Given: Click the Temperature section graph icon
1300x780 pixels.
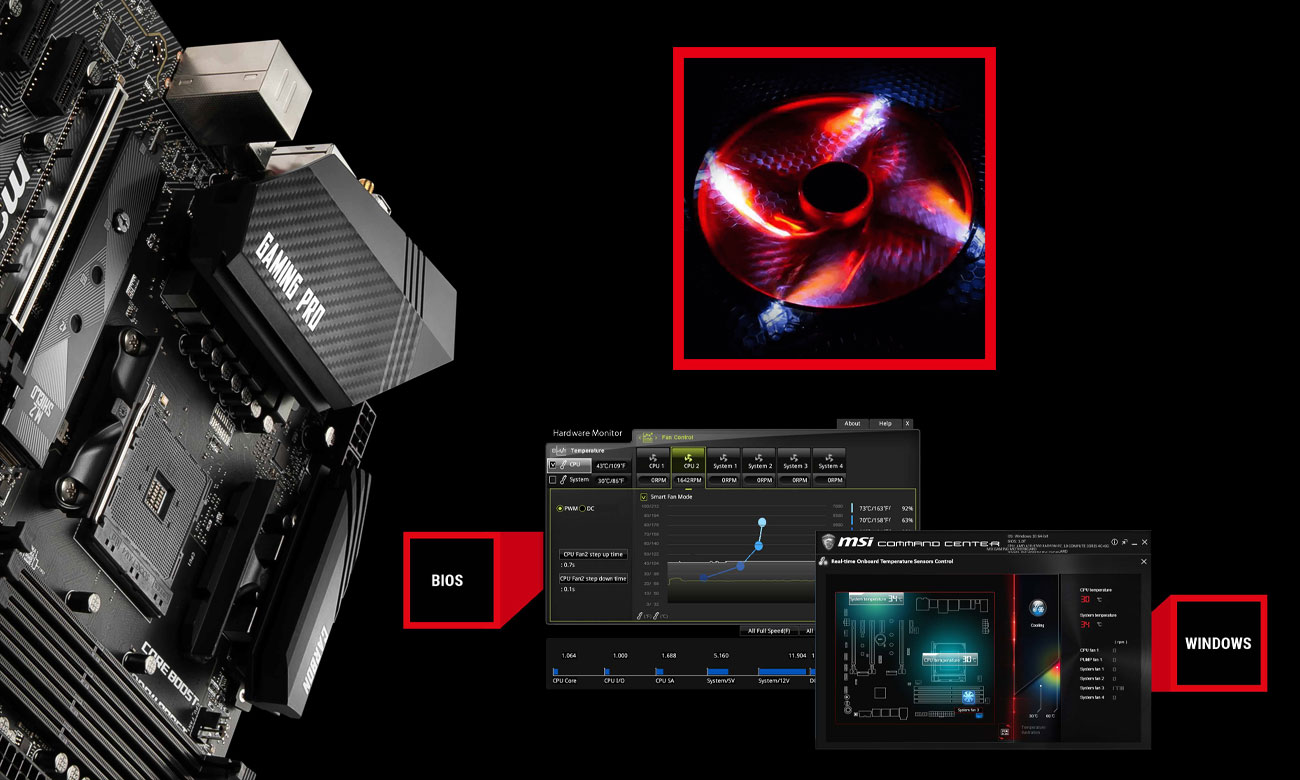Looking at the screenshot, I should coord(559,450).
